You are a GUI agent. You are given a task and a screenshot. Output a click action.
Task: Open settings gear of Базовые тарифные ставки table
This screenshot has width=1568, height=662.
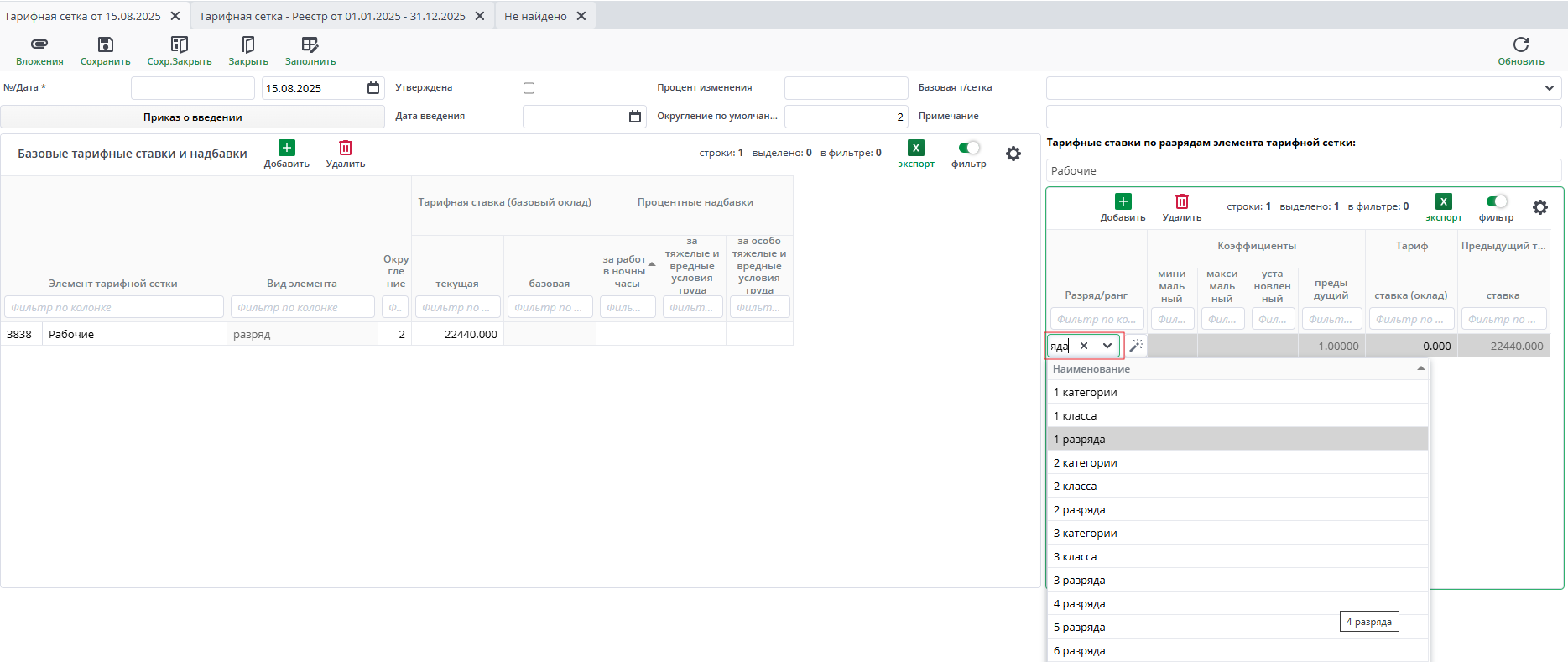pyautogui.click(x=1013, y=154)
